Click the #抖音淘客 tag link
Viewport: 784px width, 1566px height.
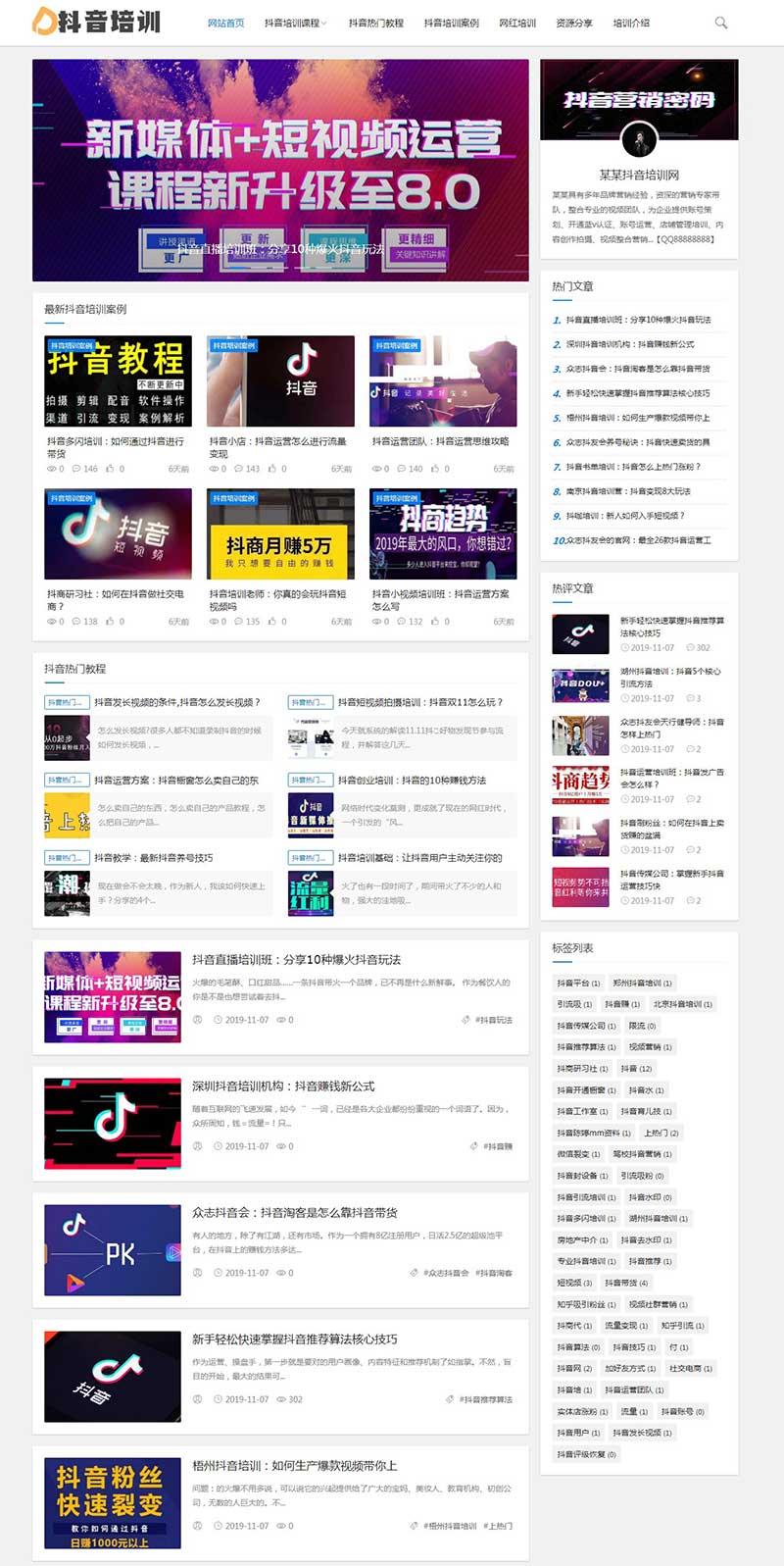(494, 1273)
